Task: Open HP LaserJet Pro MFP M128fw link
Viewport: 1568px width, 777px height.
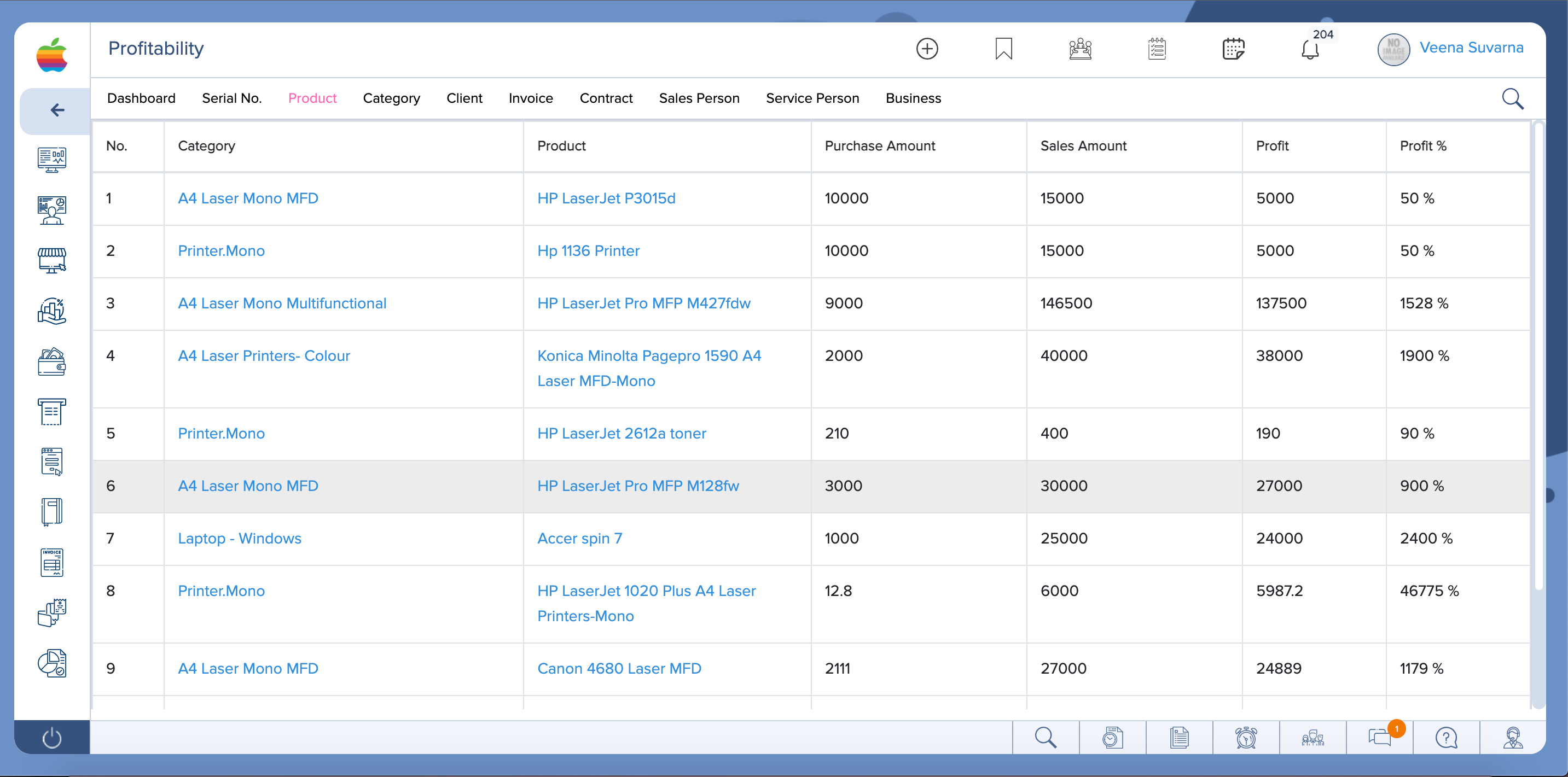Action: (x=638, y=486)
